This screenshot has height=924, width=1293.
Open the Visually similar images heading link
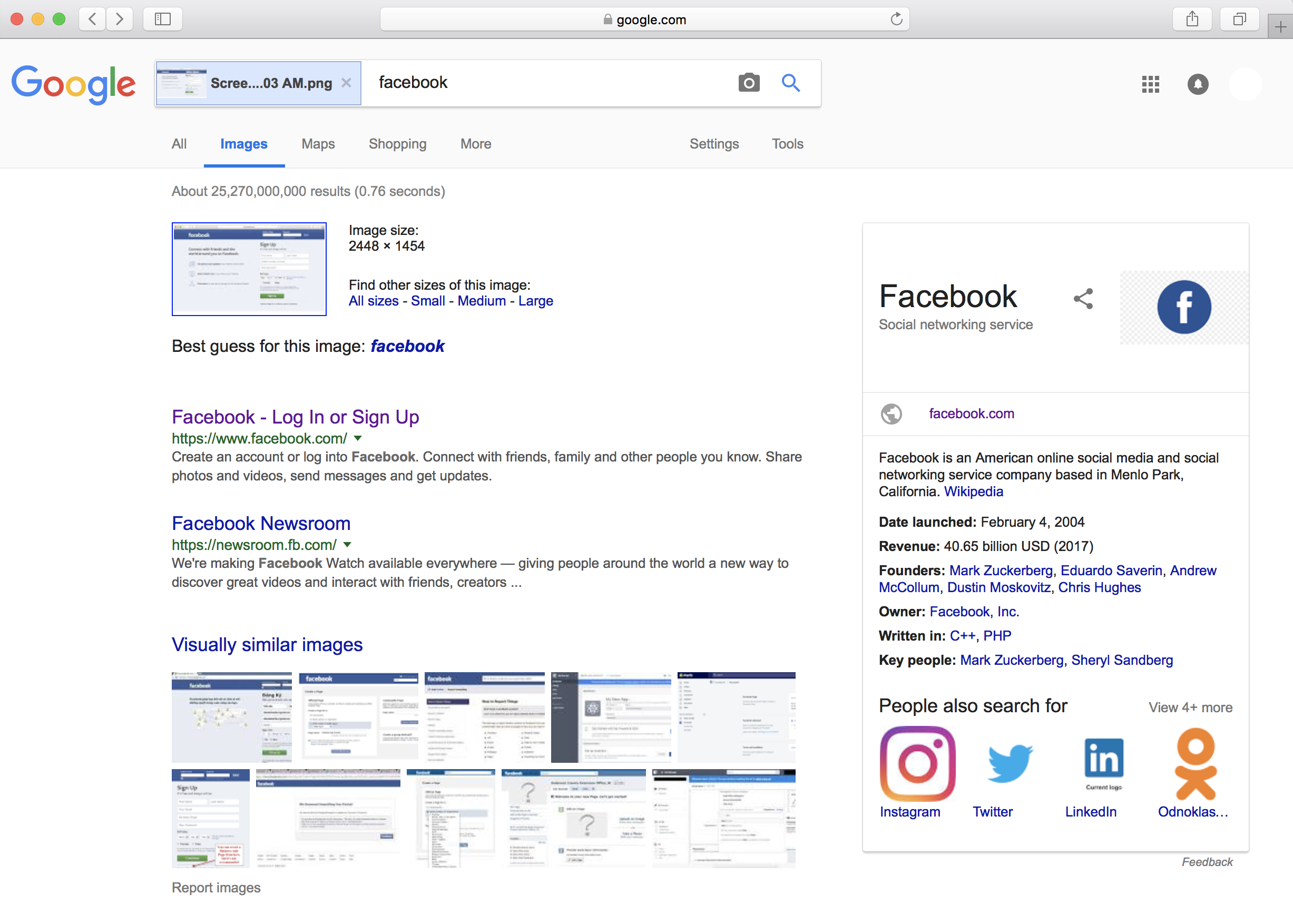(x=267, y=645)
